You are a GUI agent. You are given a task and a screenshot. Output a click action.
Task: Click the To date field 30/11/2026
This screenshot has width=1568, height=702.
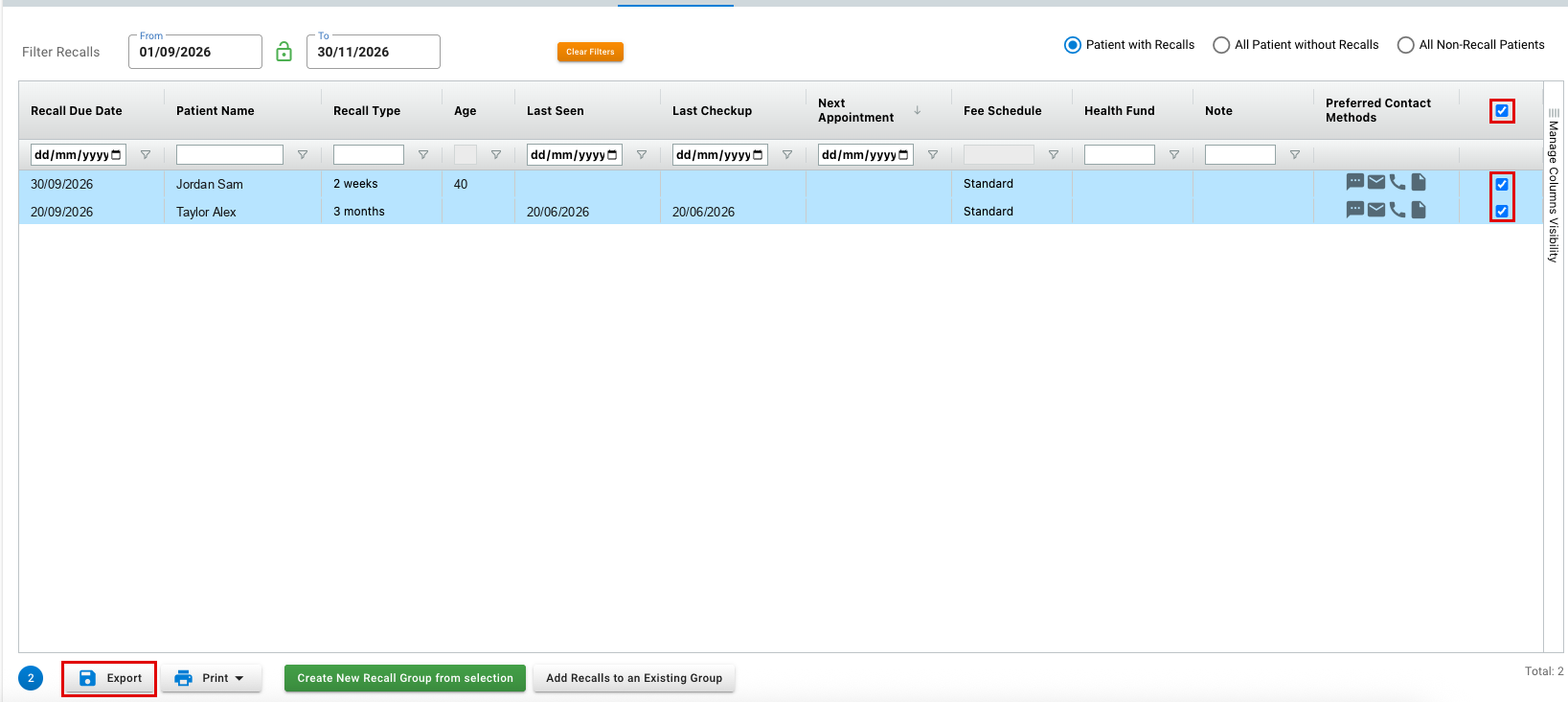(374, 52)
